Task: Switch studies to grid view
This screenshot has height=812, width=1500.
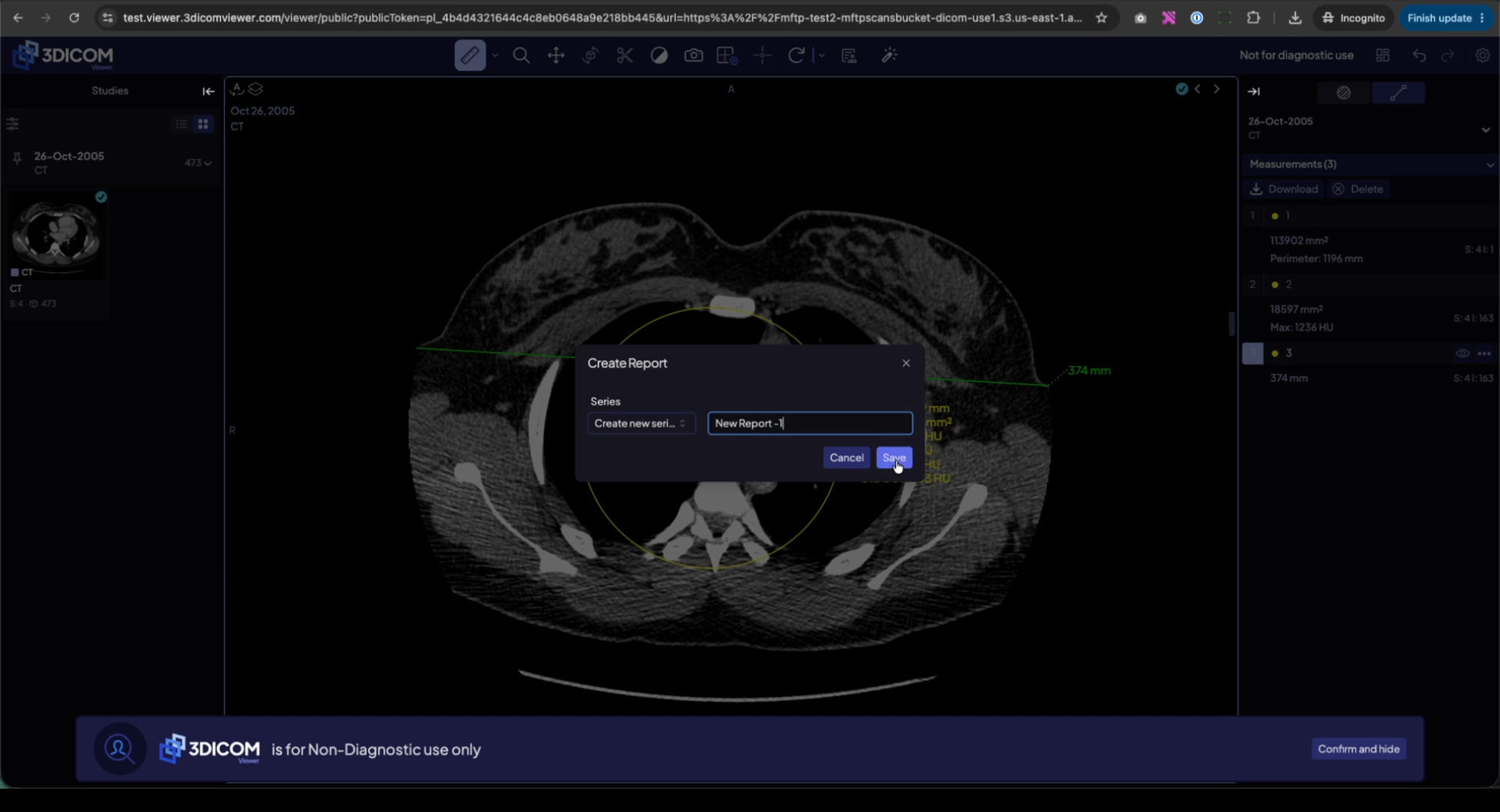Action: click(x=203, y=124)
